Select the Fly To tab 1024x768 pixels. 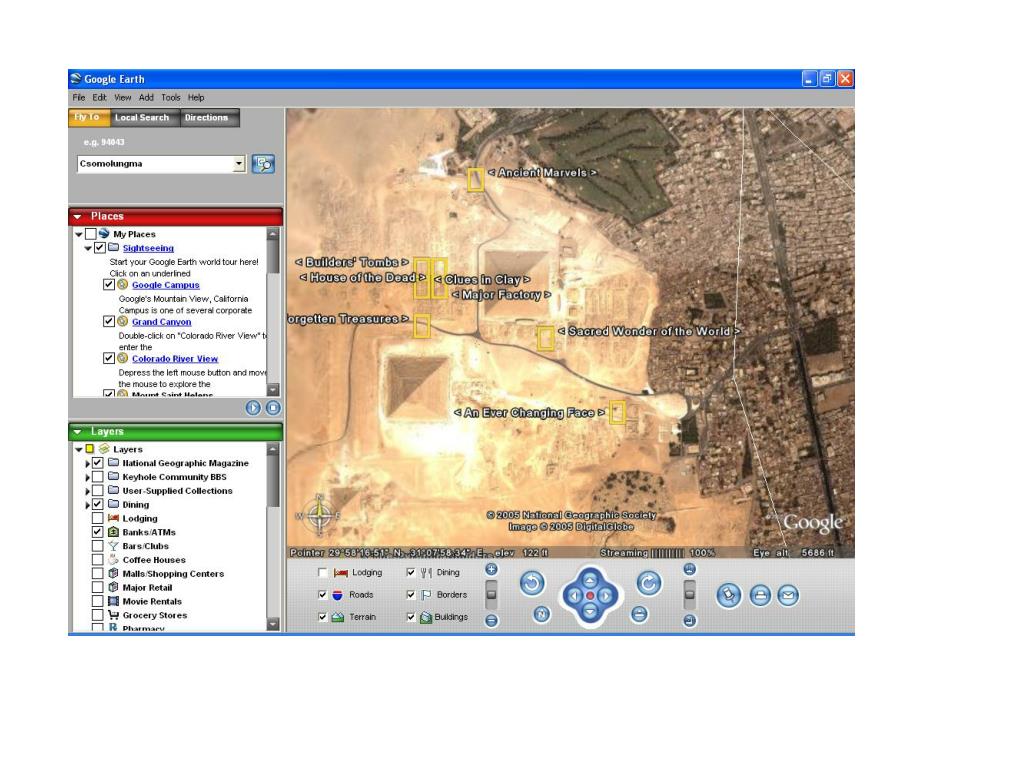tap(87, 117)
